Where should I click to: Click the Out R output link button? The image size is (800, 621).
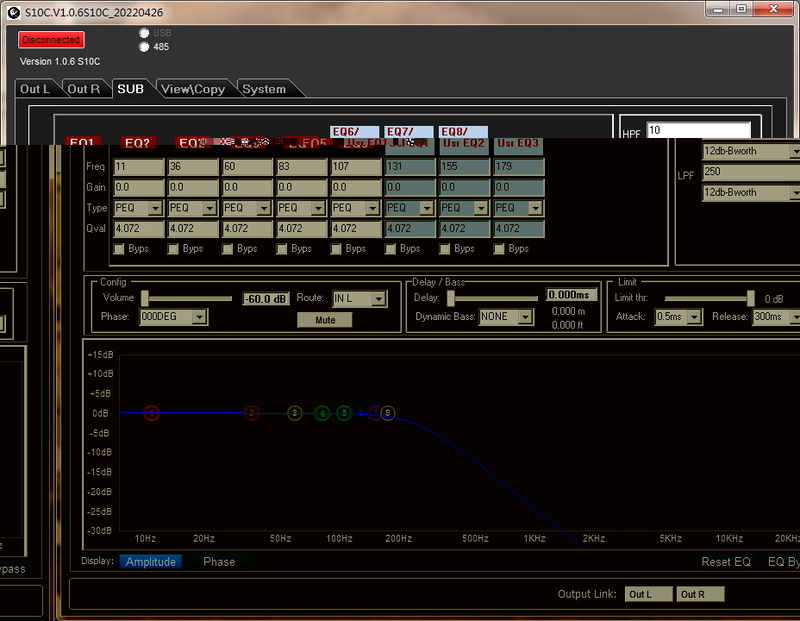701,594
